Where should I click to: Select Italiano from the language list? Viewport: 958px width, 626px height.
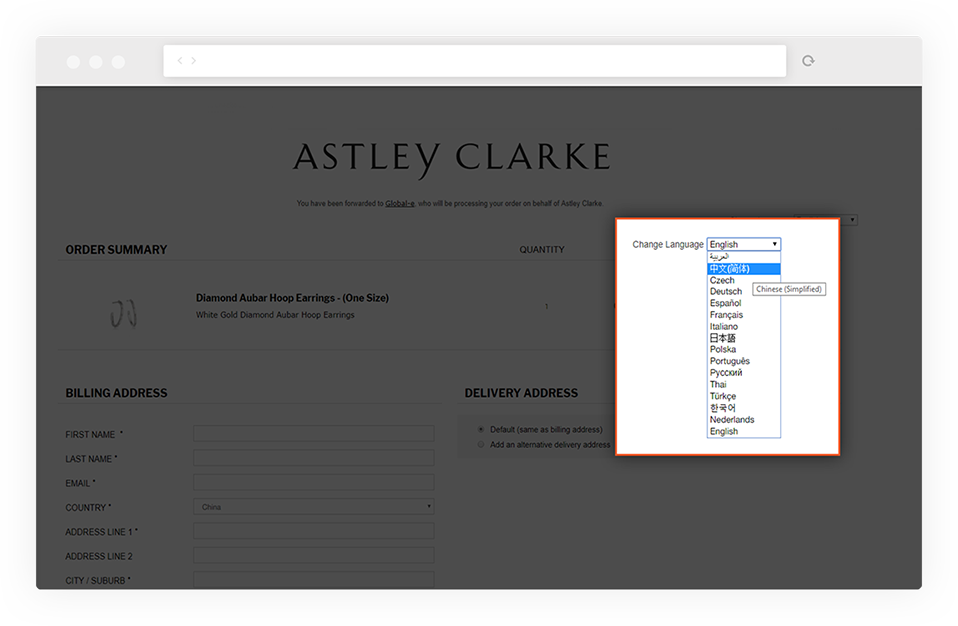coord(744,327)
